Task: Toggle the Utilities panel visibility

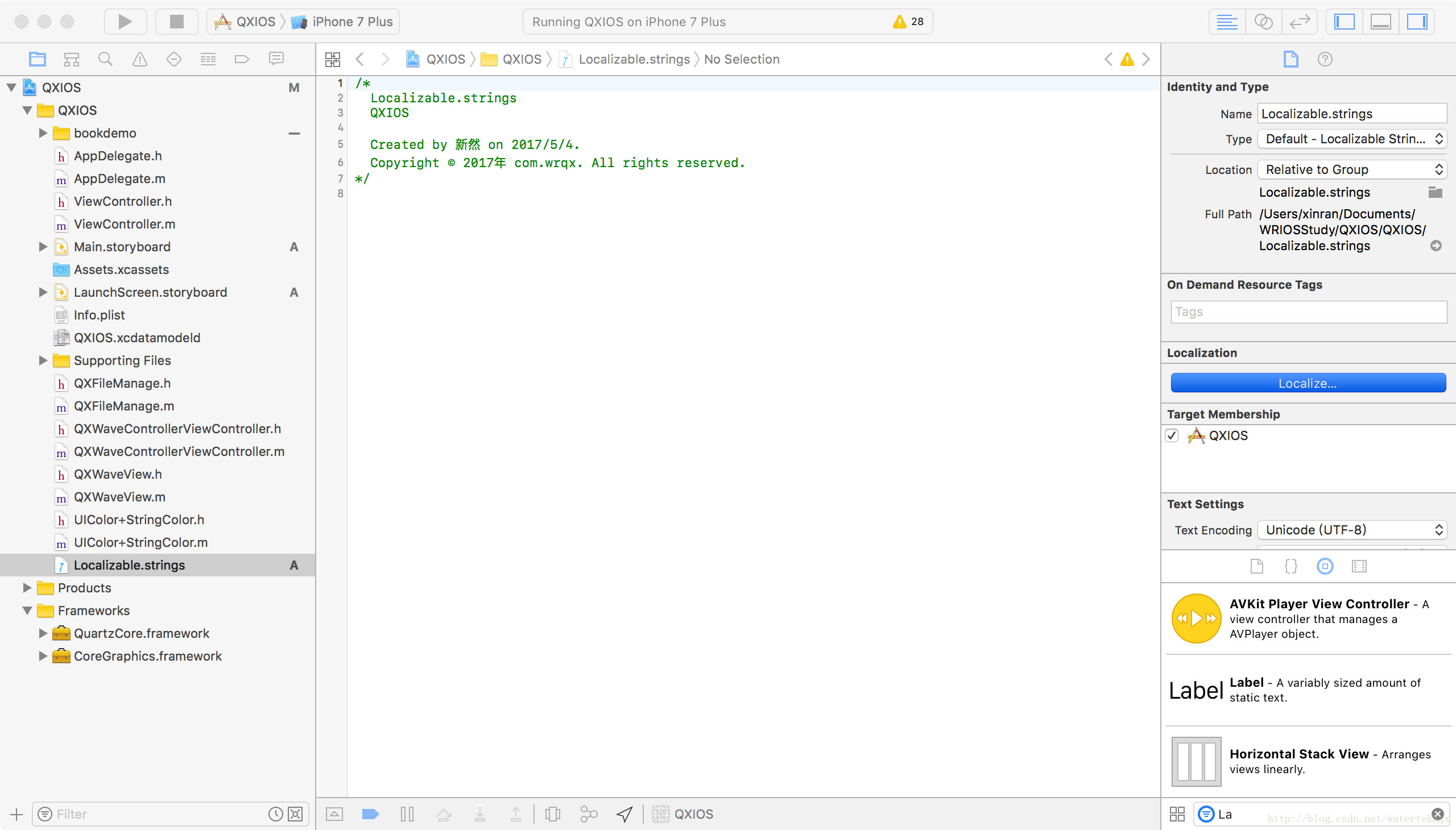Action: click(1417, 22)
